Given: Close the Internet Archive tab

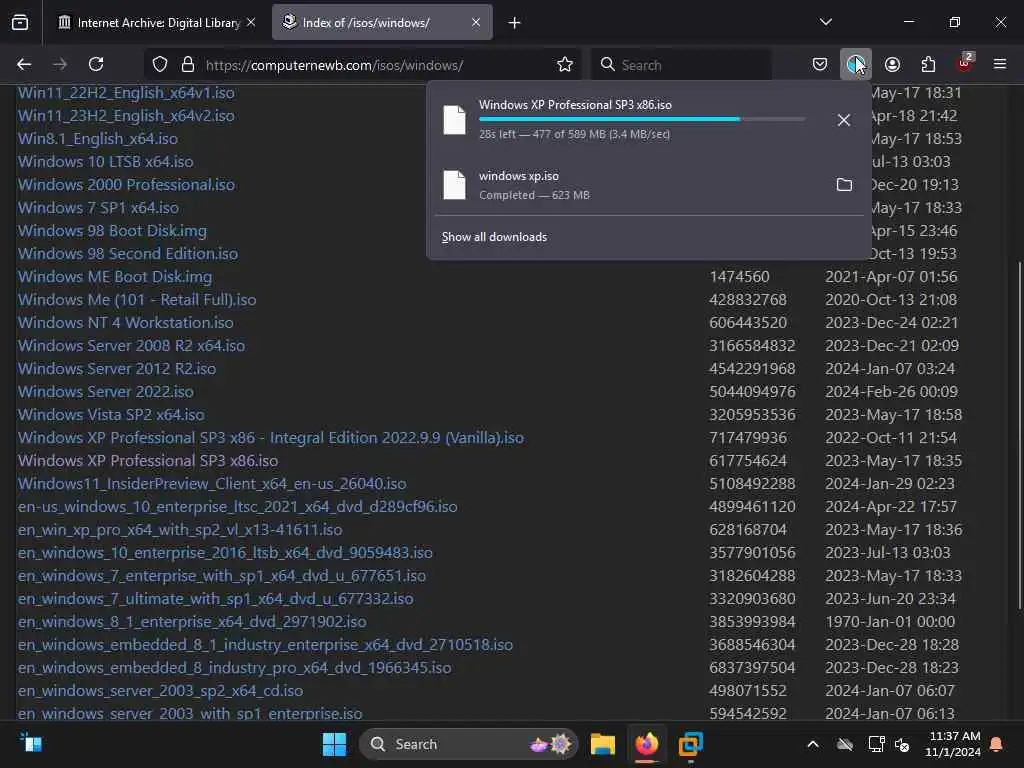Looking at the screenshot, I should click(251, 22).
